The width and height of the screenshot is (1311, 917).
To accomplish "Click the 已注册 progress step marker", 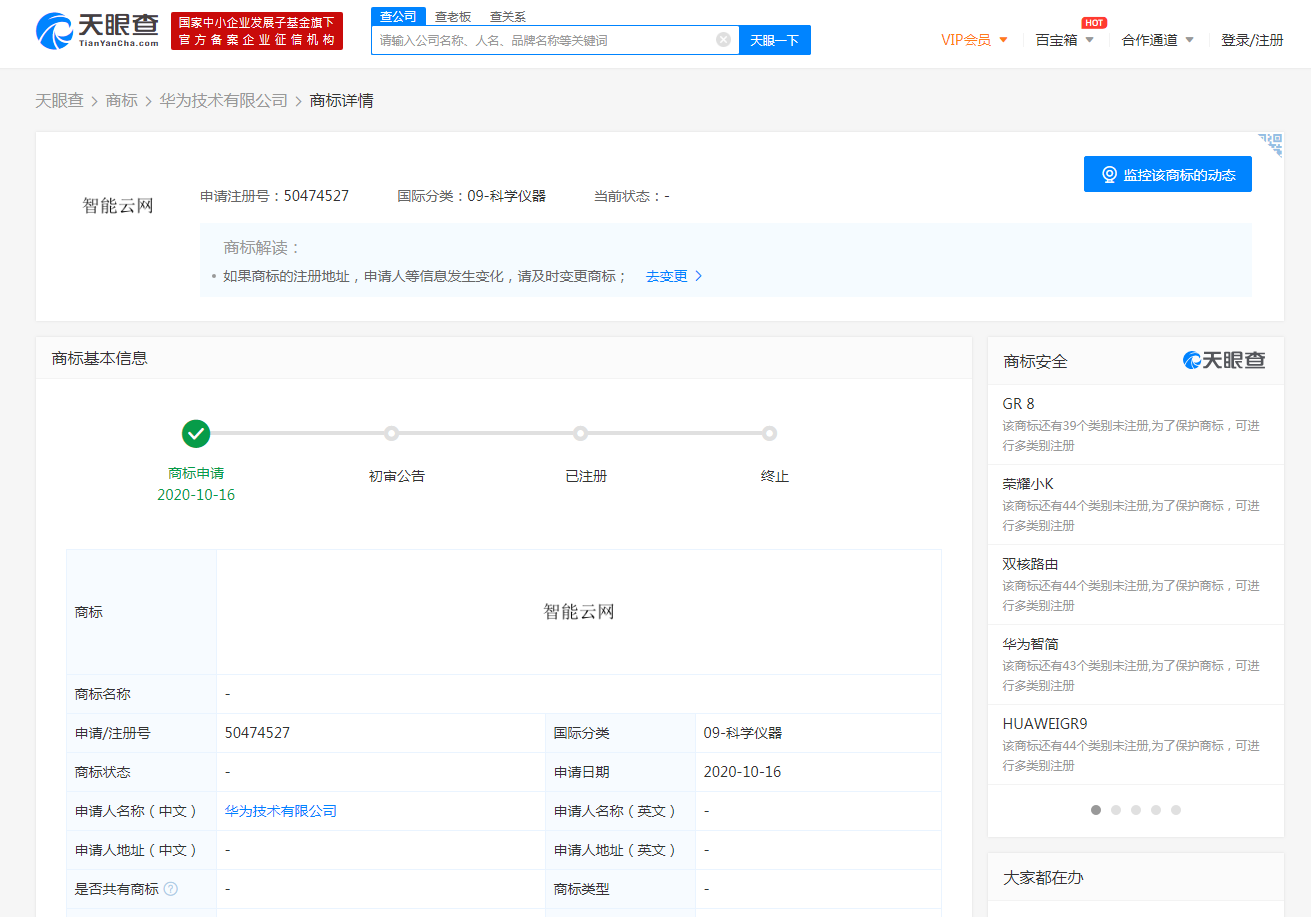I will [x=580, y=433].
